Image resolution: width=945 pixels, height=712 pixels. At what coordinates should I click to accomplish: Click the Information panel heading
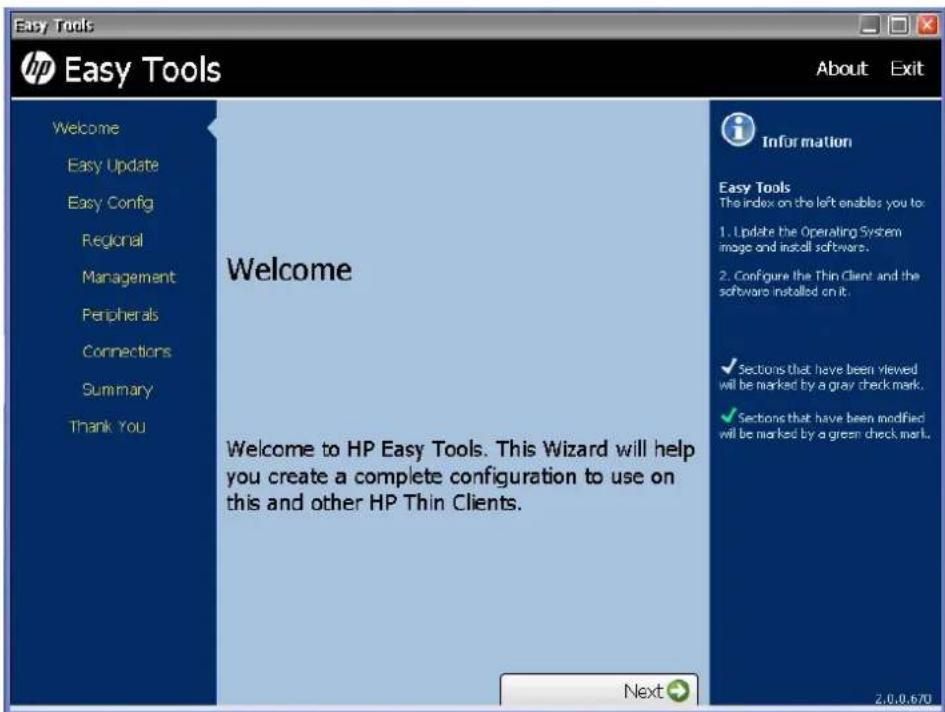click(806, 142)
